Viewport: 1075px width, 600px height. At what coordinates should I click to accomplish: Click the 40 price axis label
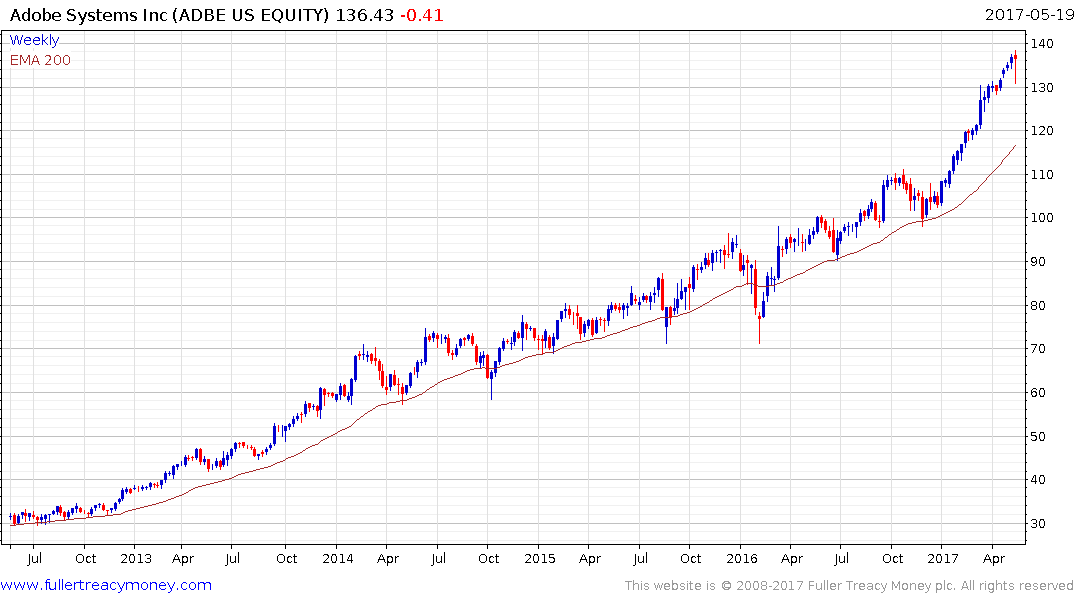[x=1038, y=479]
